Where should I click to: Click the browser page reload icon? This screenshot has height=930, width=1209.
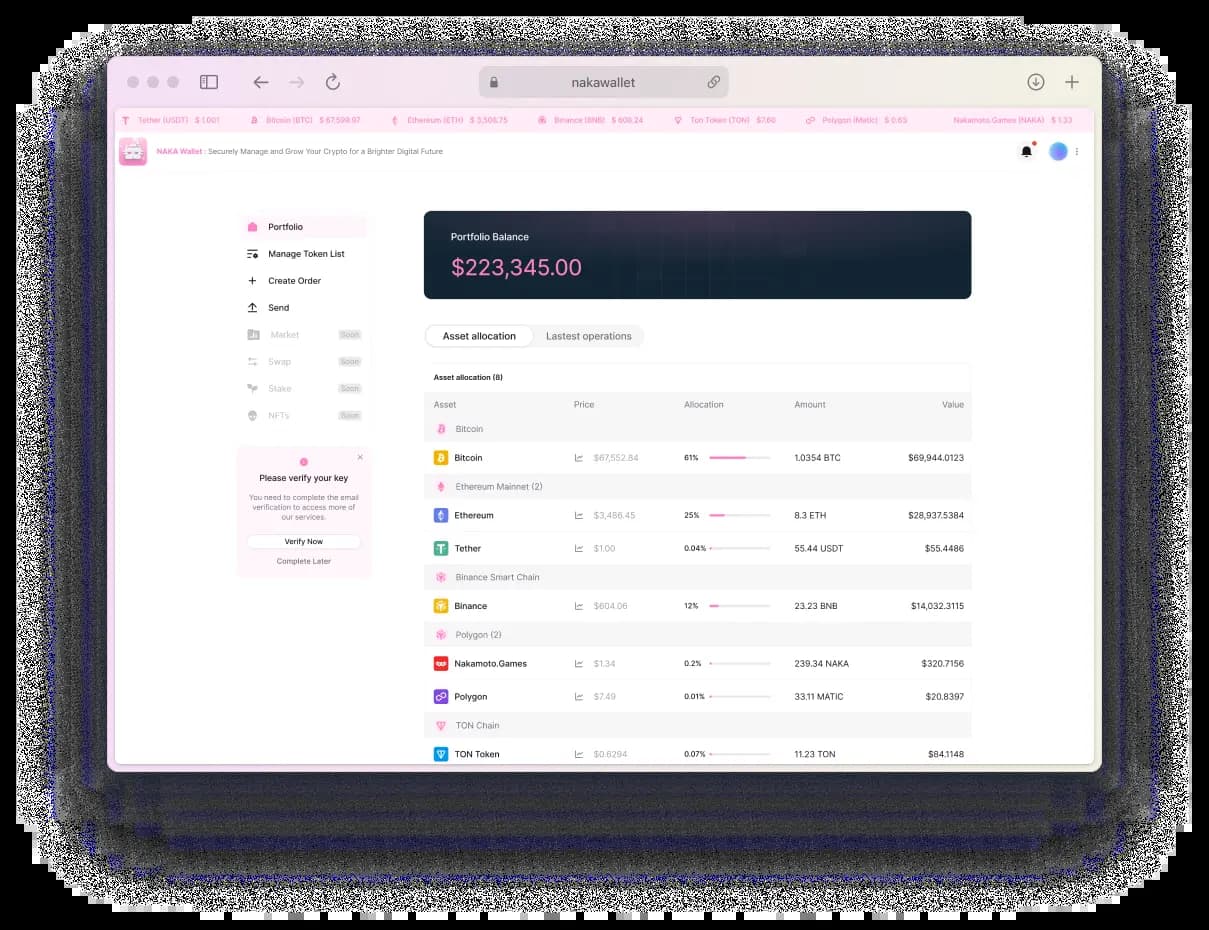[x=333, y=82]
